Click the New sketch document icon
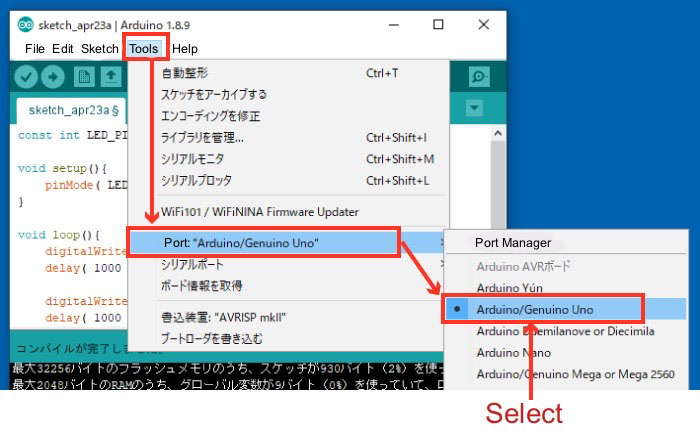The image size is (700, 442). pos(84,77)
